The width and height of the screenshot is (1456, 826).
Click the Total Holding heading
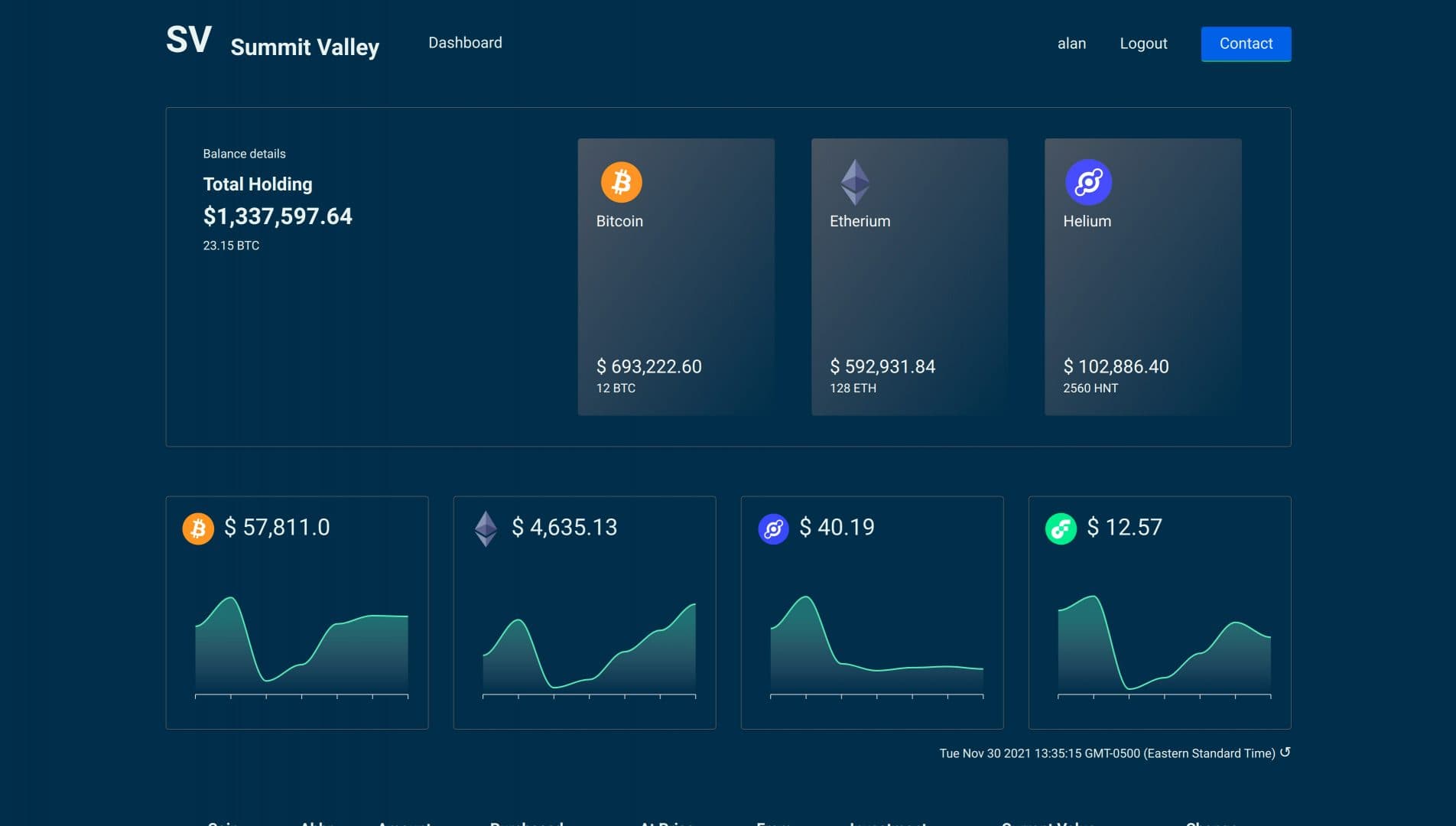point(258,184)
